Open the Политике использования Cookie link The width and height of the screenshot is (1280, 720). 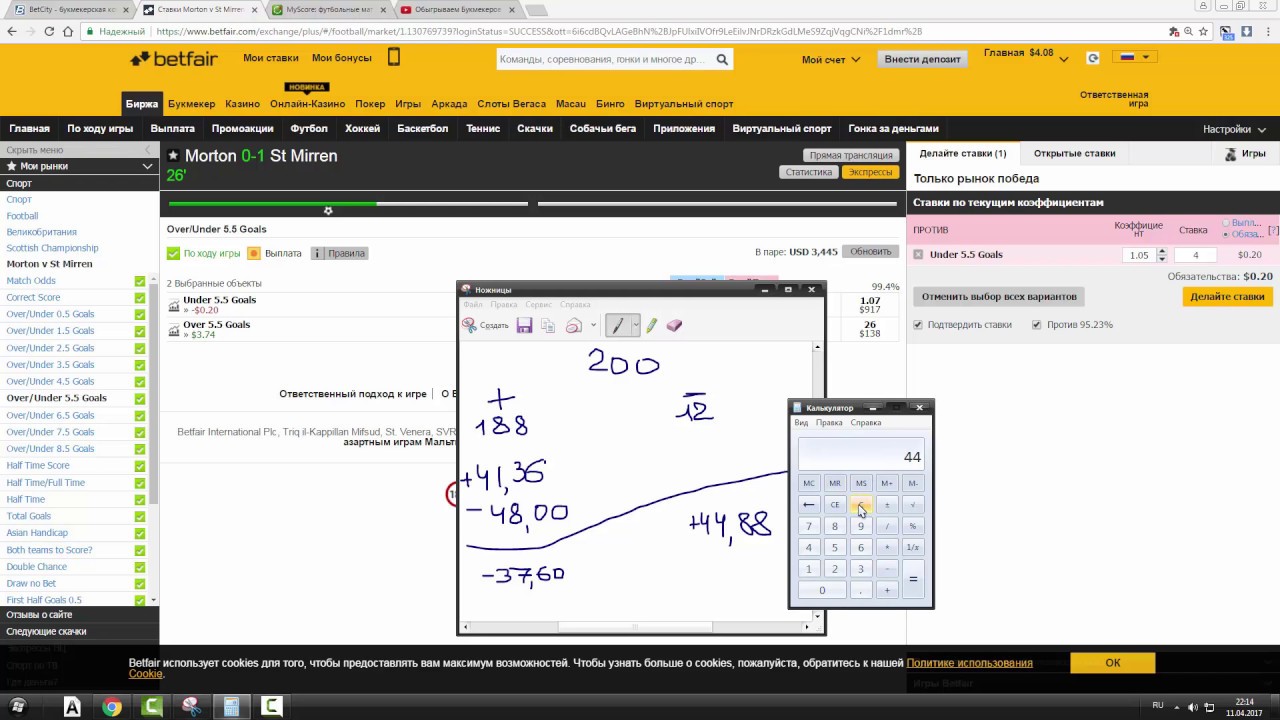click(x=969, y=663)
